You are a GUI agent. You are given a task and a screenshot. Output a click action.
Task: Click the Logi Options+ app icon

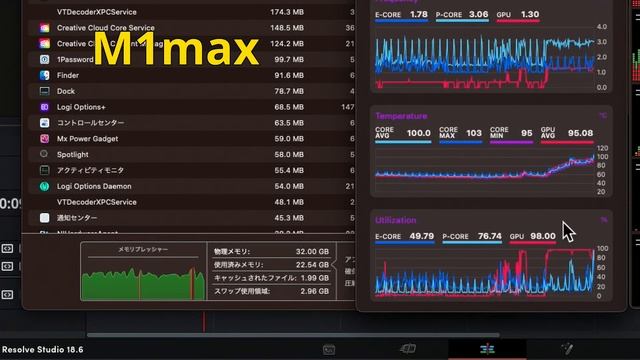(x=44, y=107)
